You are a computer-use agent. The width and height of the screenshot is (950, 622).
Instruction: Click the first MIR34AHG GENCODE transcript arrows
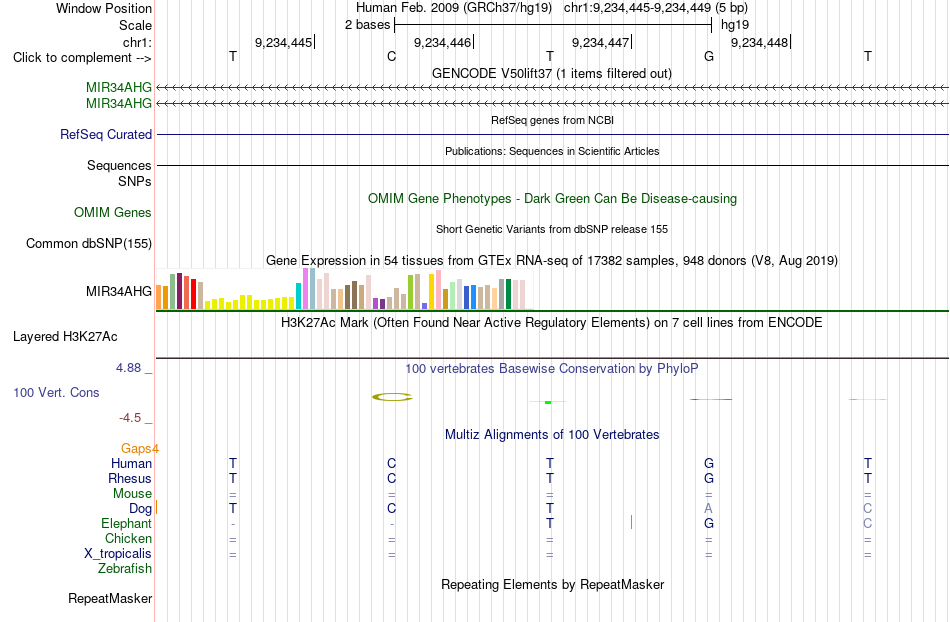point(553,88)
